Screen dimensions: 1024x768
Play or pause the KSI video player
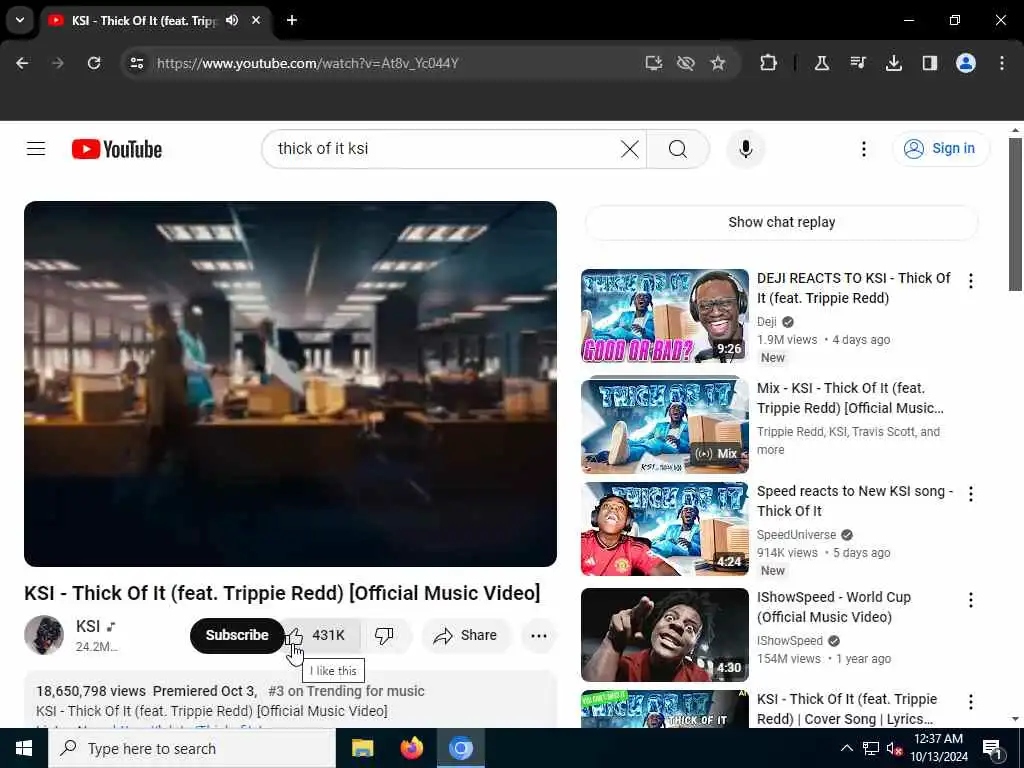pyautogui.click(x=290, y=383)
